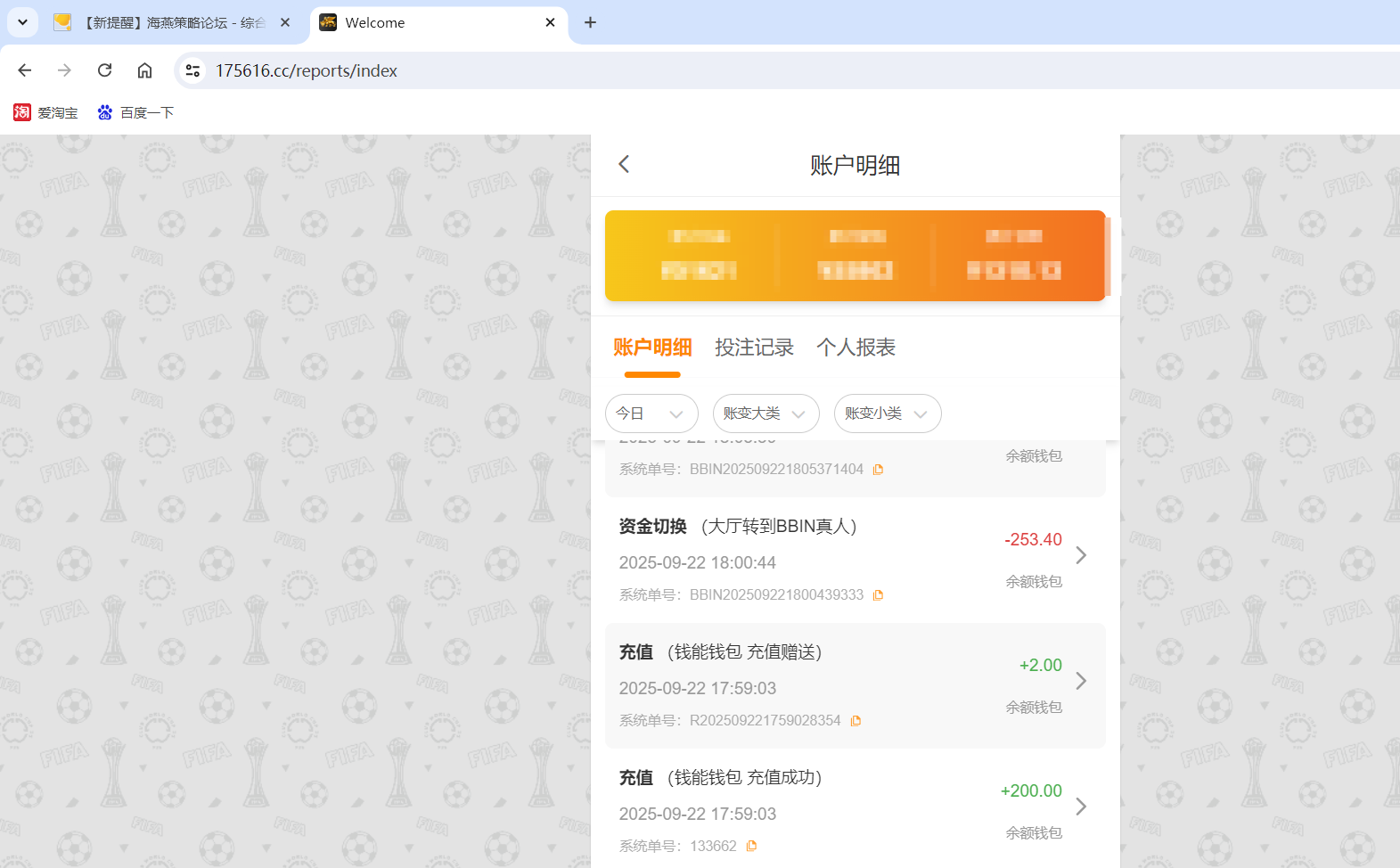Open details arrow for +200.00 transaction

point(1081,807)
